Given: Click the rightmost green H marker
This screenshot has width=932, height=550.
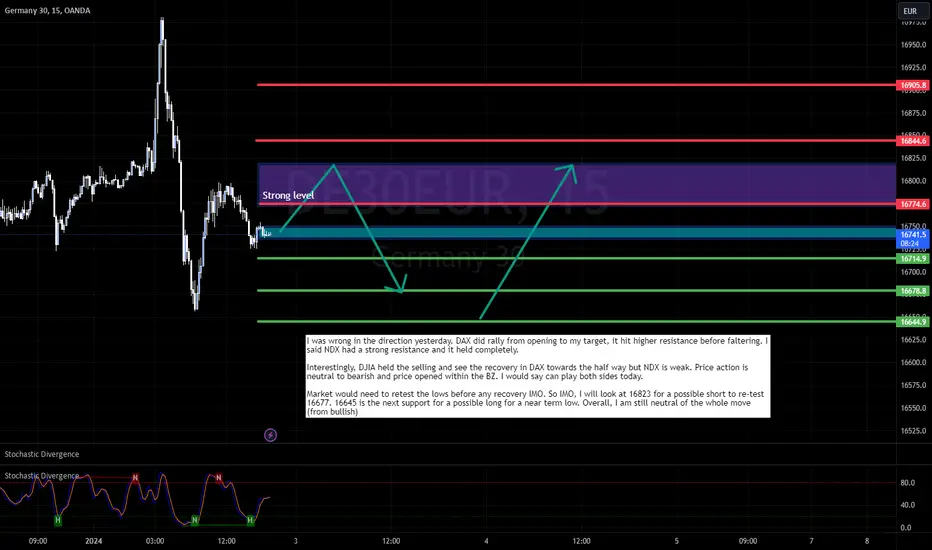Looking at the screenshot, I should (250, 520).
